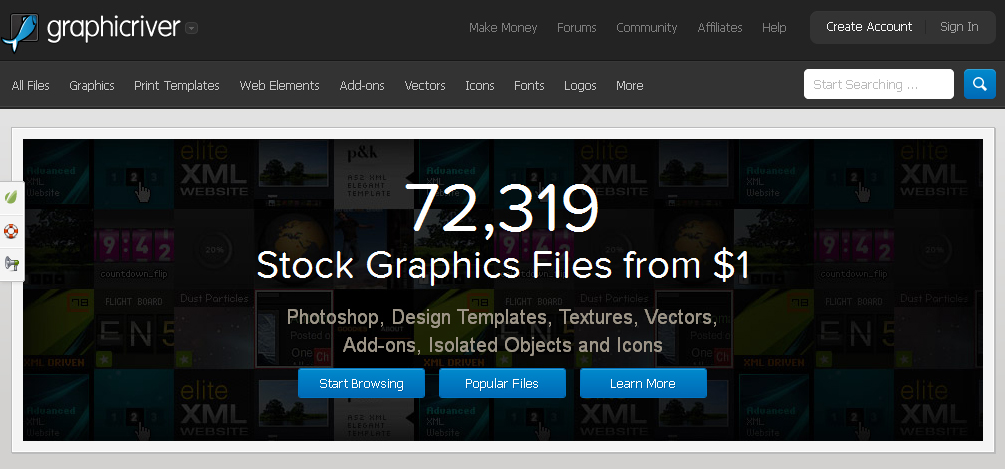Go to Forums
1005x469 pixels.
577,28
